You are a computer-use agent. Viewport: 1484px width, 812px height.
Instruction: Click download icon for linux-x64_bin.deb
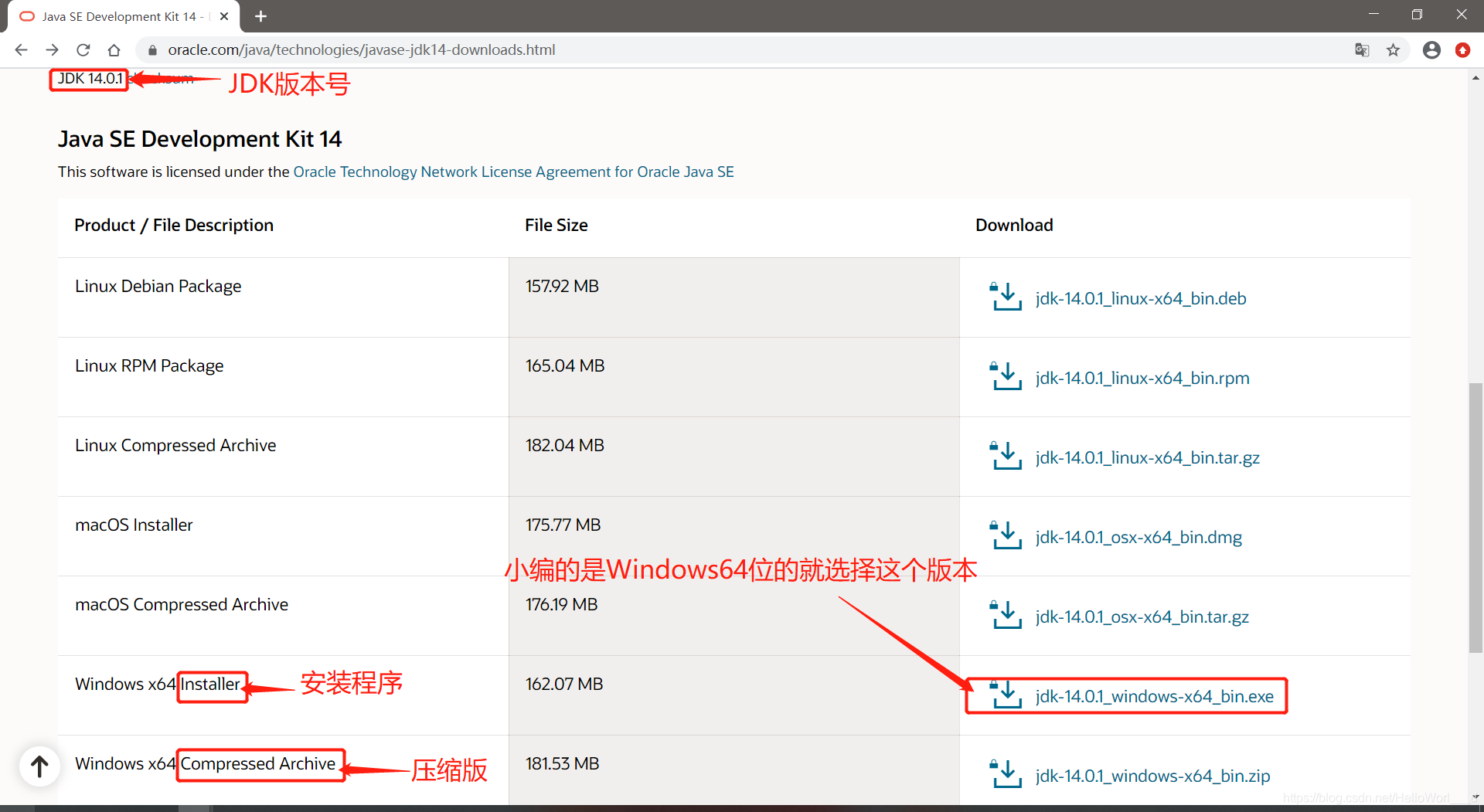click(x=1006, y=297)
